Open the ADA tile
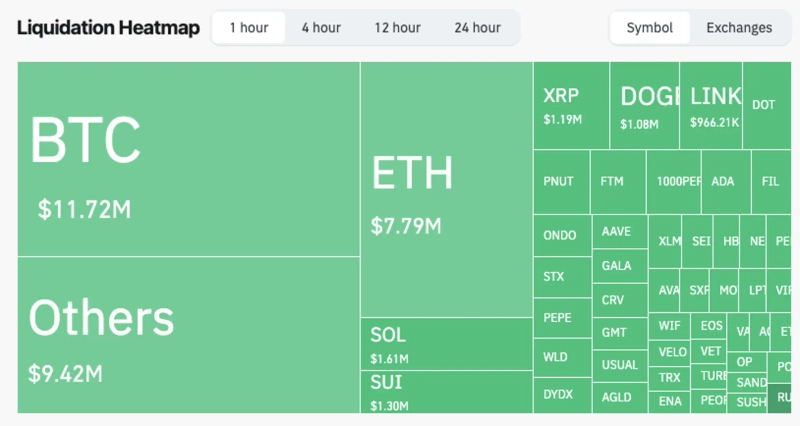Screen dimensions: 800x426 [723, 182]
